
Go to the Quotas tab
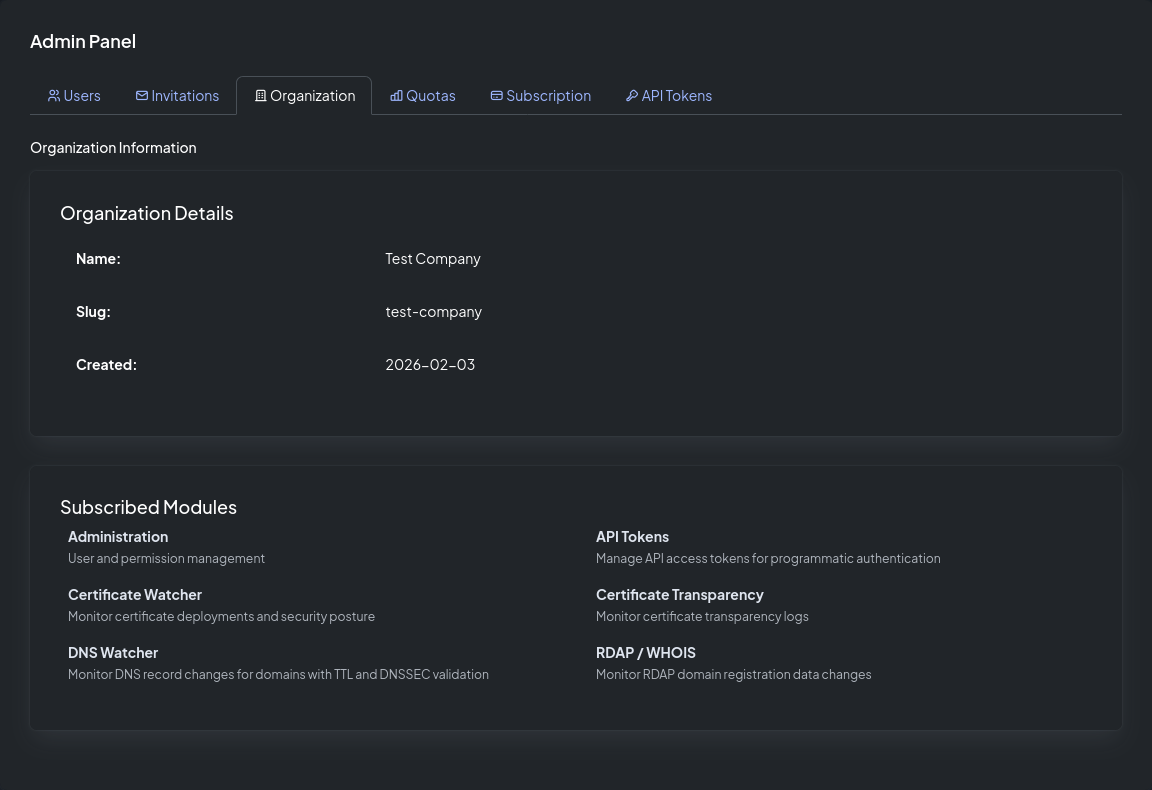pyautogui.click(x=423, y=96)
